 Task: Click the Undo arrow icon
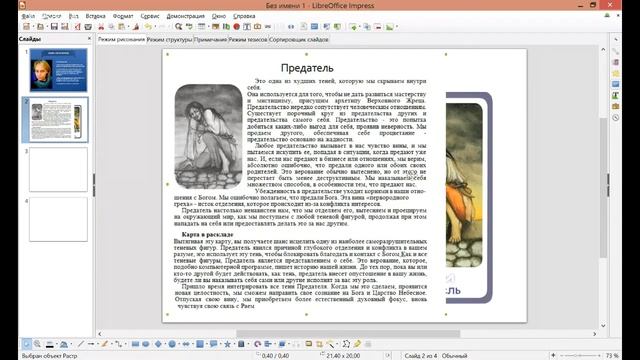pyautogui.click(x=148, y=27)
